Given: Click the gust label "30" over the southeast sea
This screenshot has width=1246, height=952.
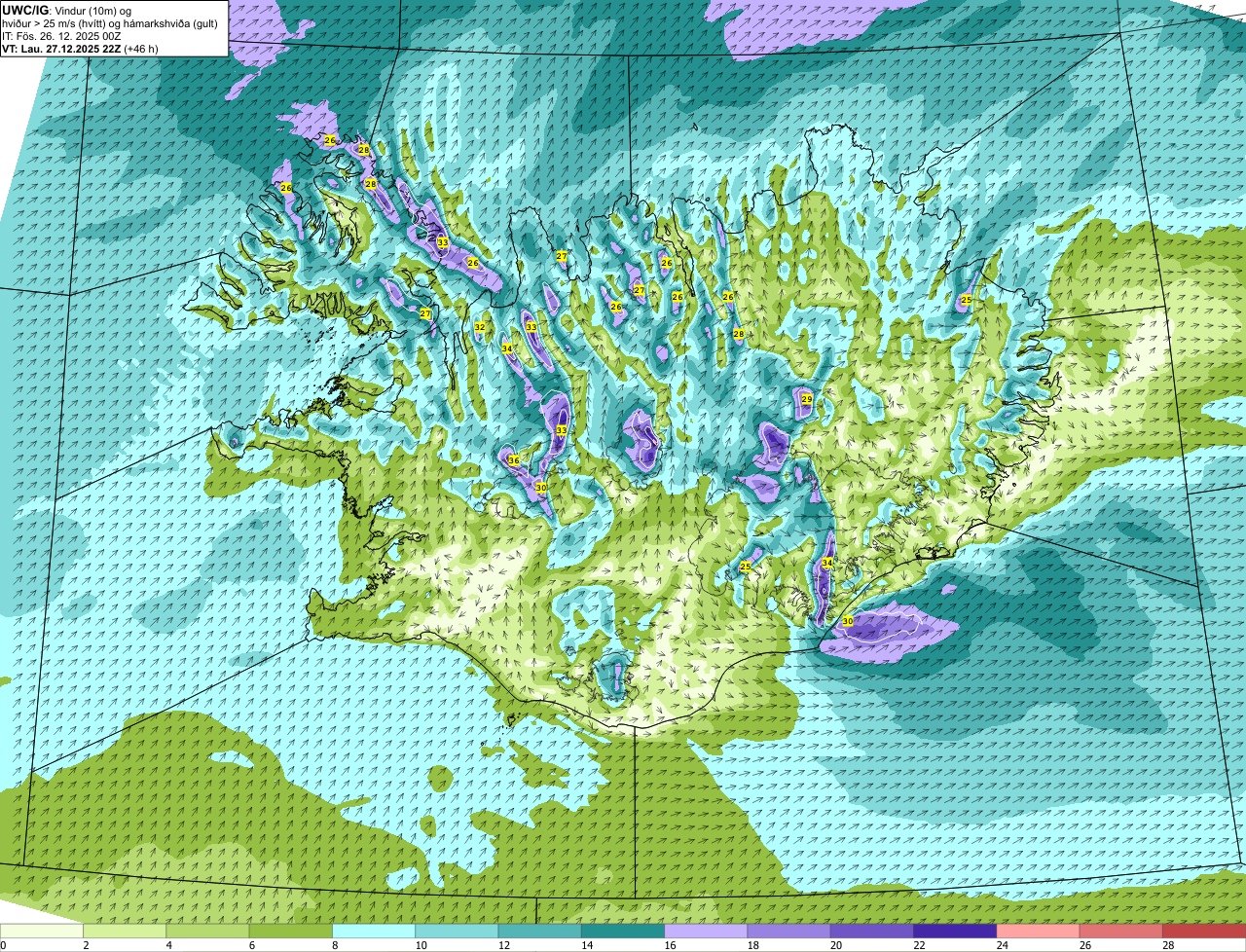Looking at the screenshot, I should pyautogui.click(x=848, y=621).
